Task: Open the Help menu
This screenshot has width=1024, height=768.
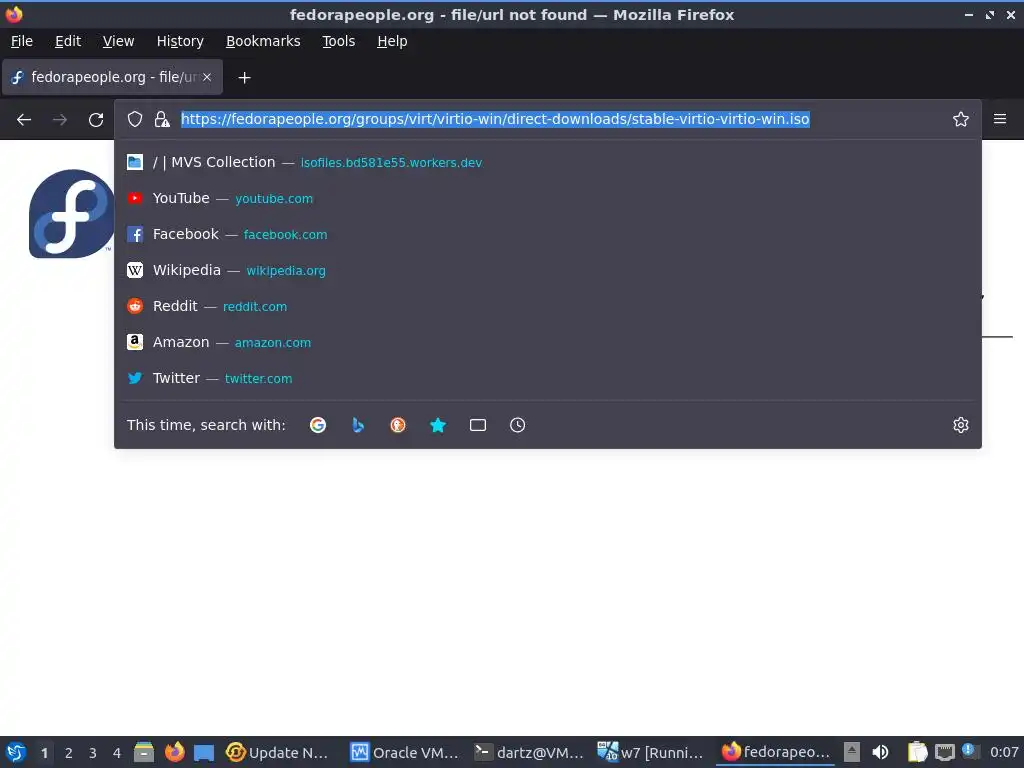Action: tap(392, 41)
